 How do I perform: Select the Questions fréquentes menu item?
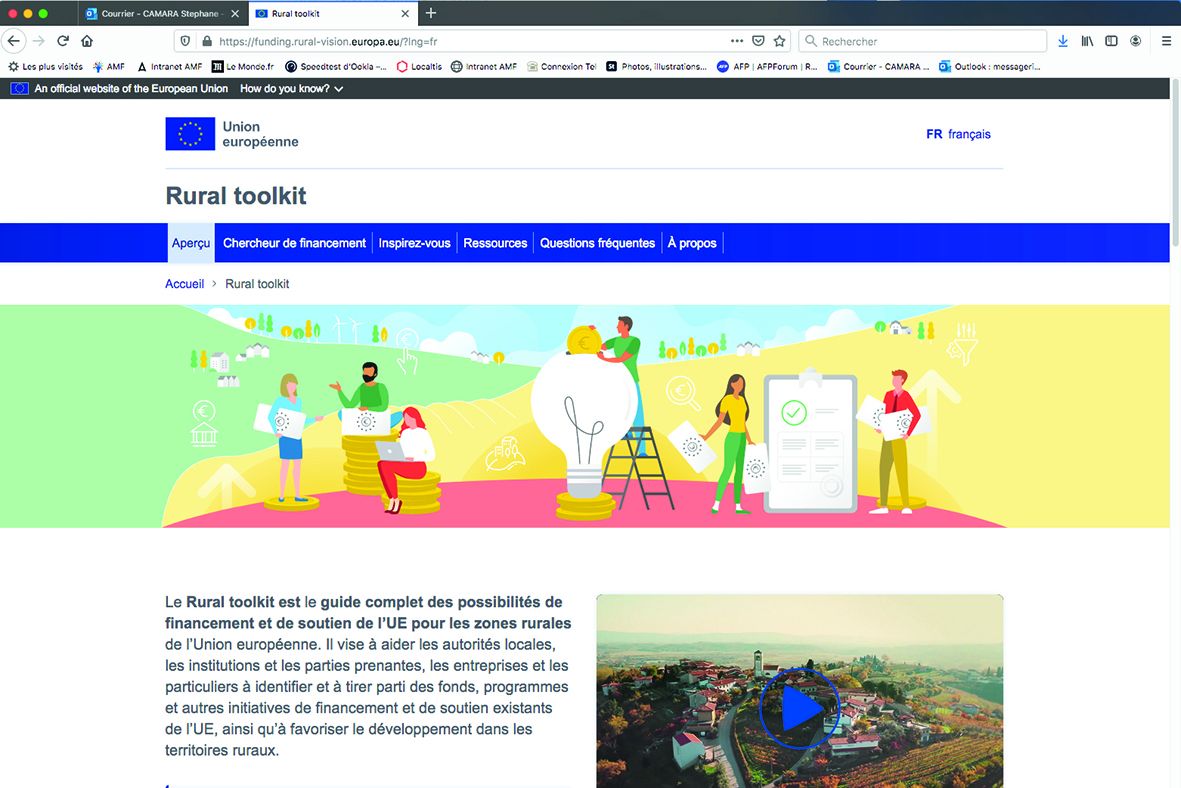click(597, 243)
